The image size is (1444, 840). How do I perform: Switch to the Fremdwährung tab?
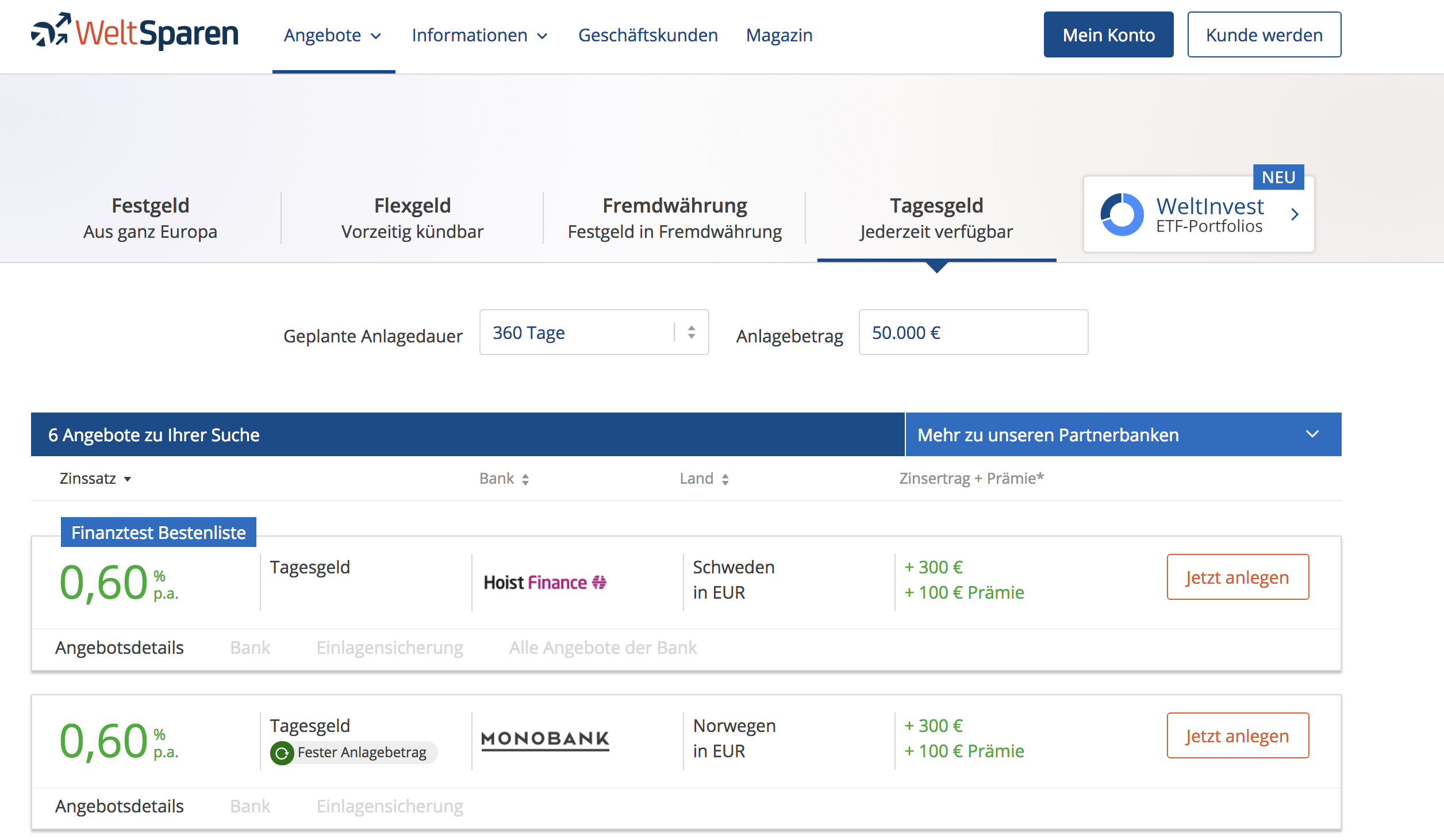[x=674, y=218]
